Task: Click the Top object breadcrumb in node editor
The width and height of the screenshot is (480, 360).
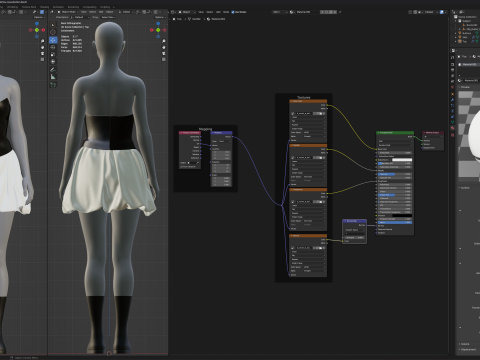Action: point(177,19)
